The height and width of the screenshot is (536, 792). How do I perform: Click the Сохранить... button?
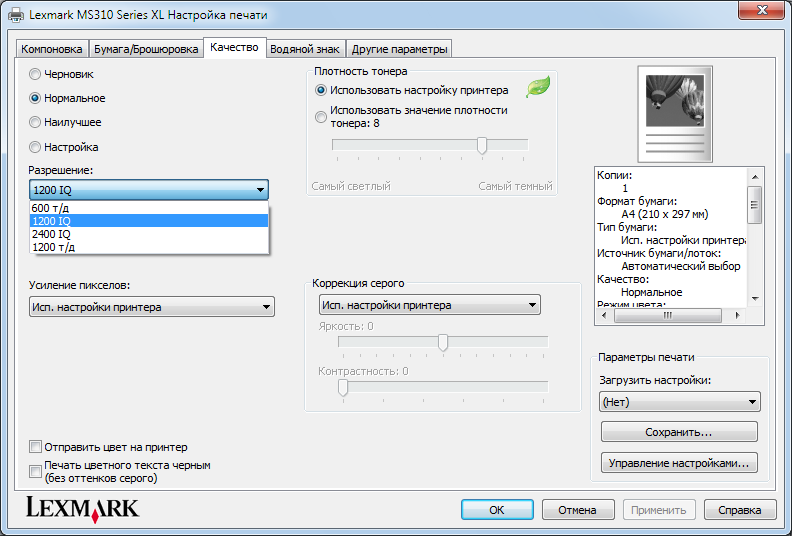tap(679, 432)
